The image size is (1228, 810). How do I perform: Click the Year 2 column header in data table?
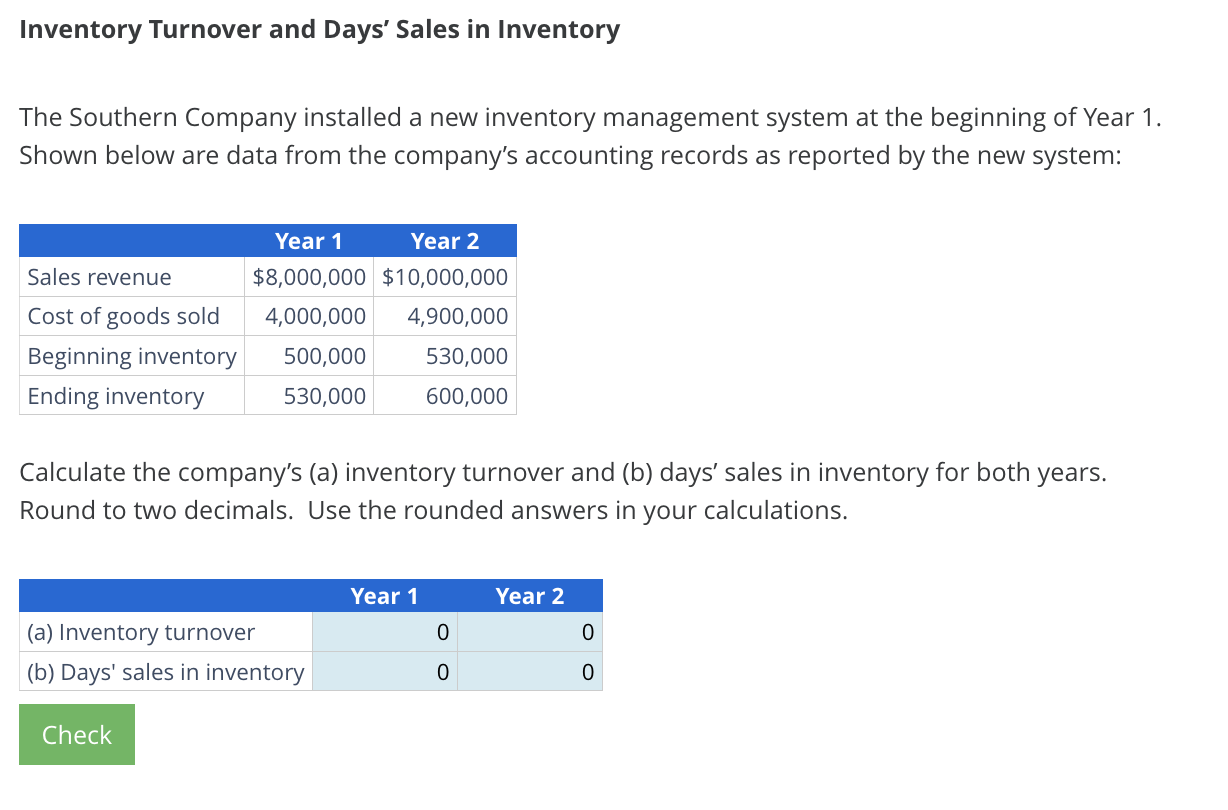(444, 240)
